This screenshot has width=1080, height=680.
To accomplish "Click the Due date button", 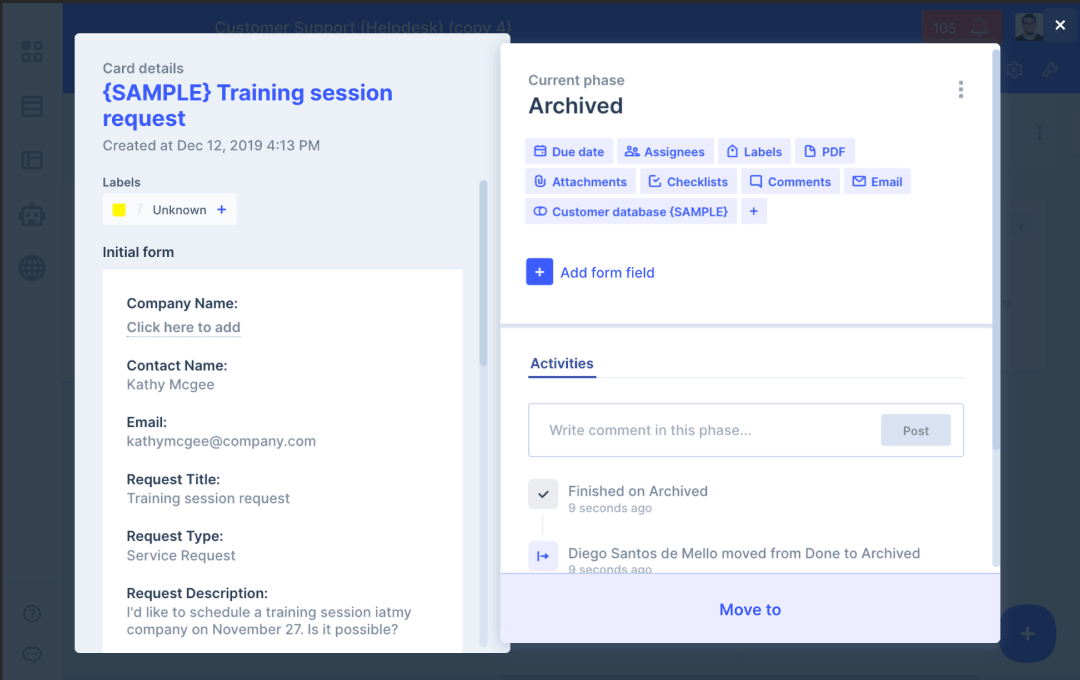I will (568, 152).
